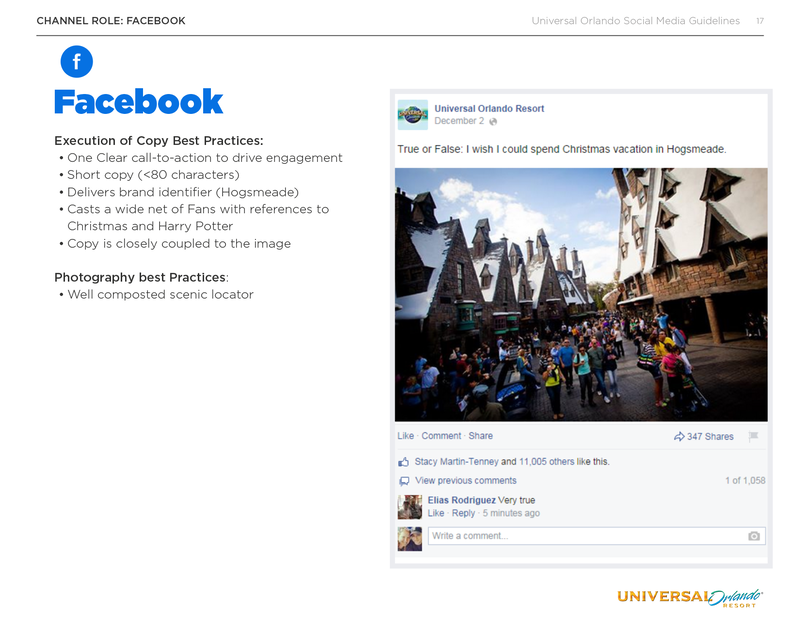Like Elias Rodriguez's comment
The height and width of the screenshot is (618, 800).
click(436, 513)
